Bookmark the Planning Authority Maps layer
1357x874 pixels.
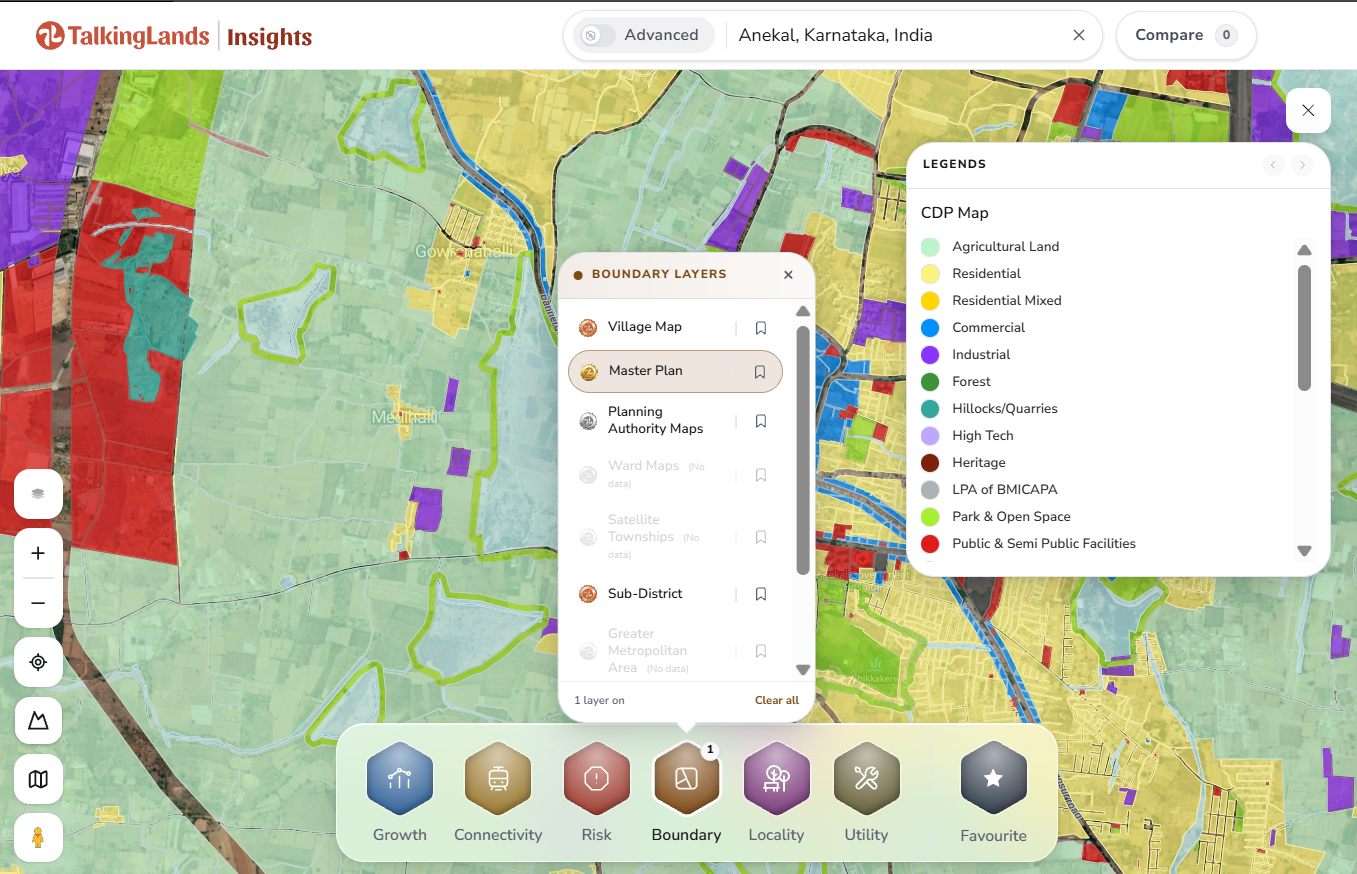click(x=761, y=421)
